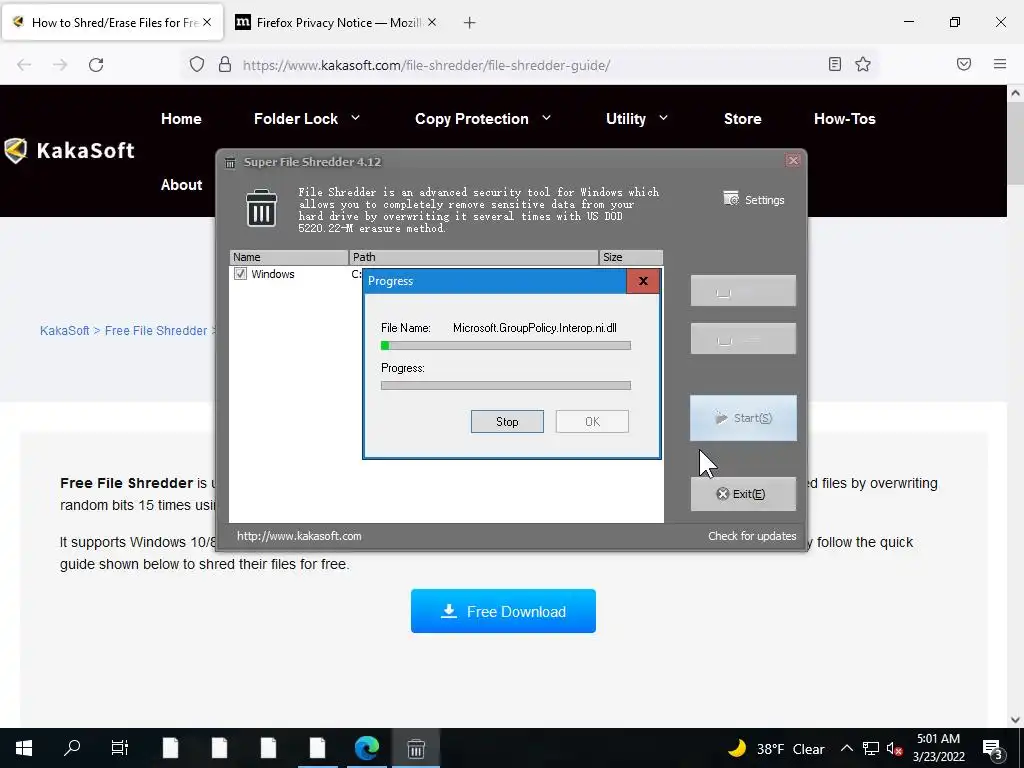Close the Firefox Privacy Notice tab
This screenshot has width=1024, height=768.
[432, 22]
